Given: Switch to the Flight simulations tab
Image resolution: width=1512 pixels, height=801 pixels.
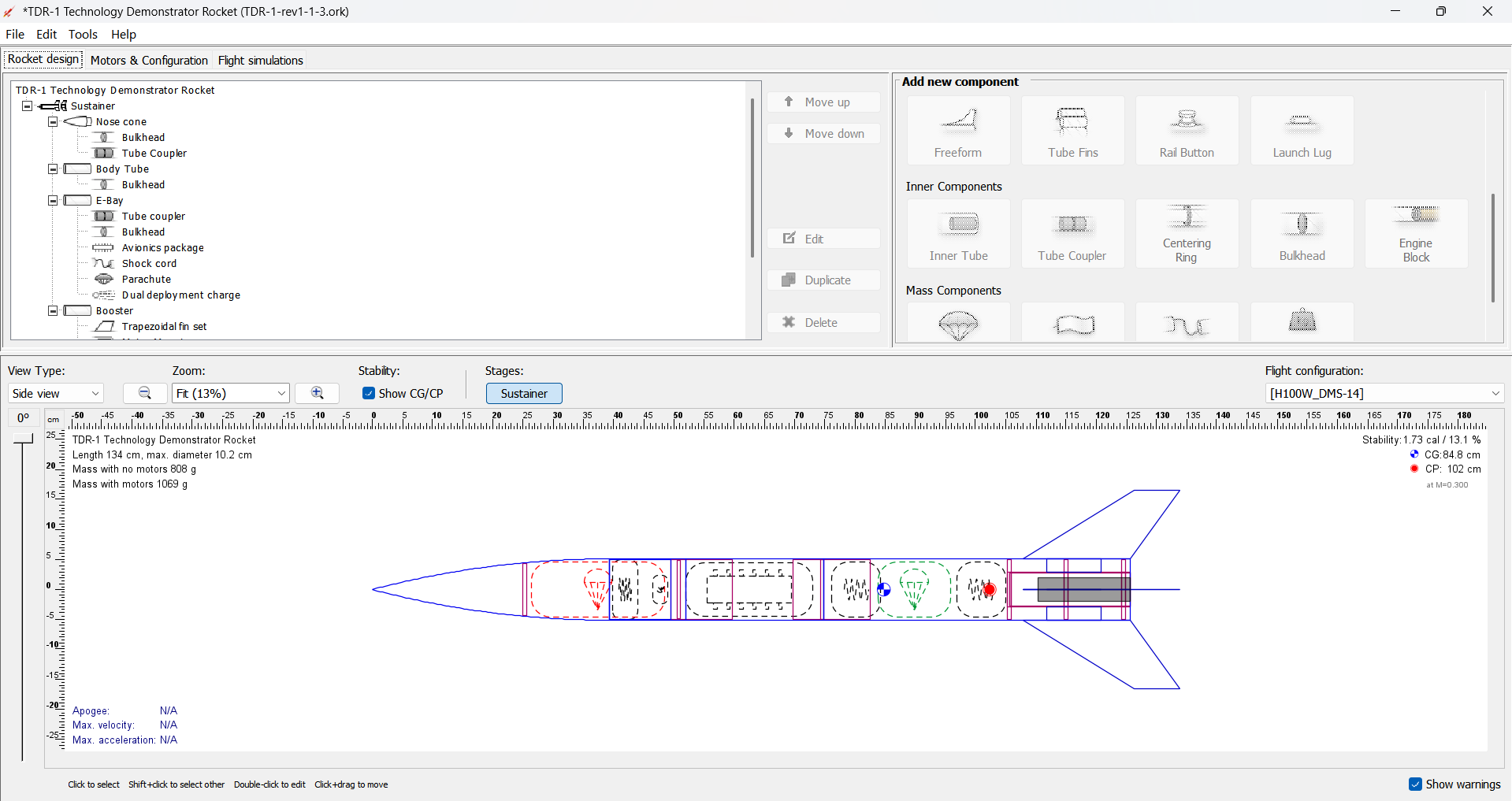Looking at the screenshot, I should 260,60.
